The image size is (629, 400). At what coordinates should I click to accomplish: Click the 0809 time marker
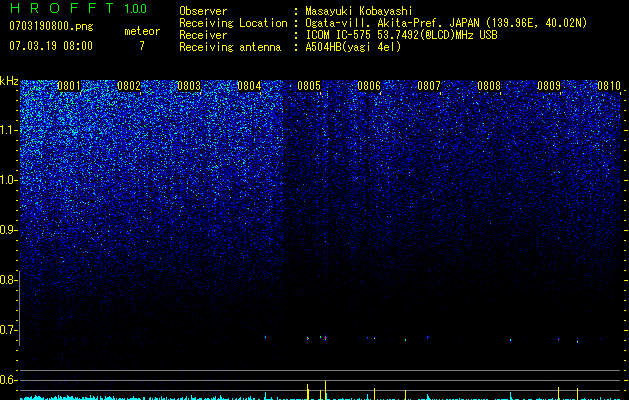coord(549,86)
